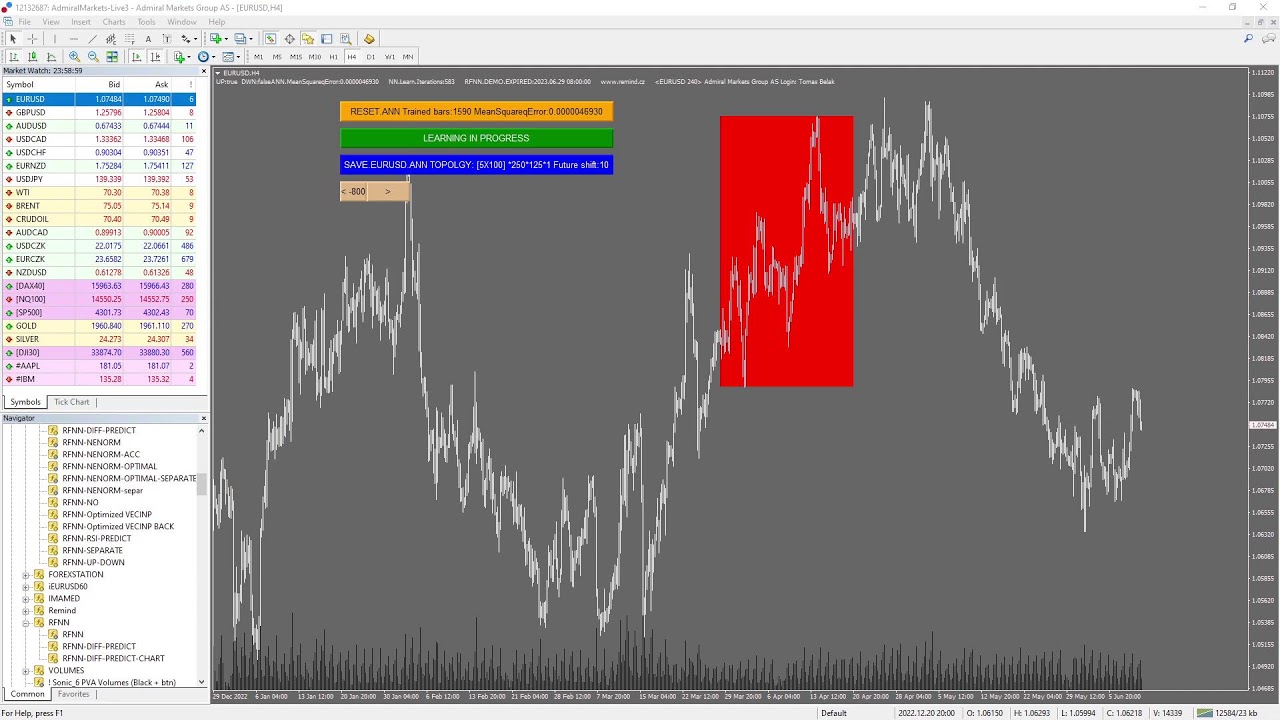Select the Cursor arrow tool
Image resolution: width=1280 pixels, height=720 pixels.
pos(13,39)
